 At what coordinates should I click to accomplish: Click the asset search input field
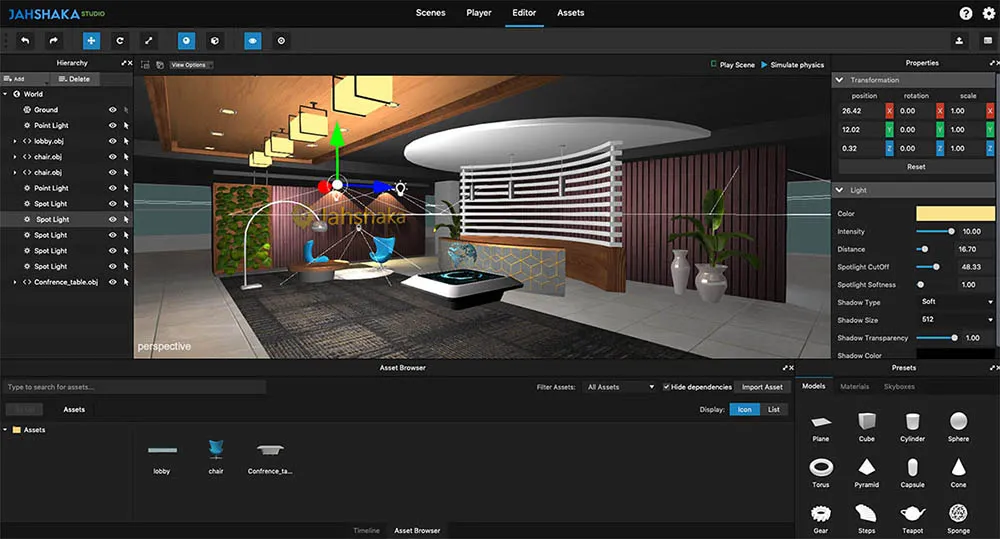(x=135, y=387)
